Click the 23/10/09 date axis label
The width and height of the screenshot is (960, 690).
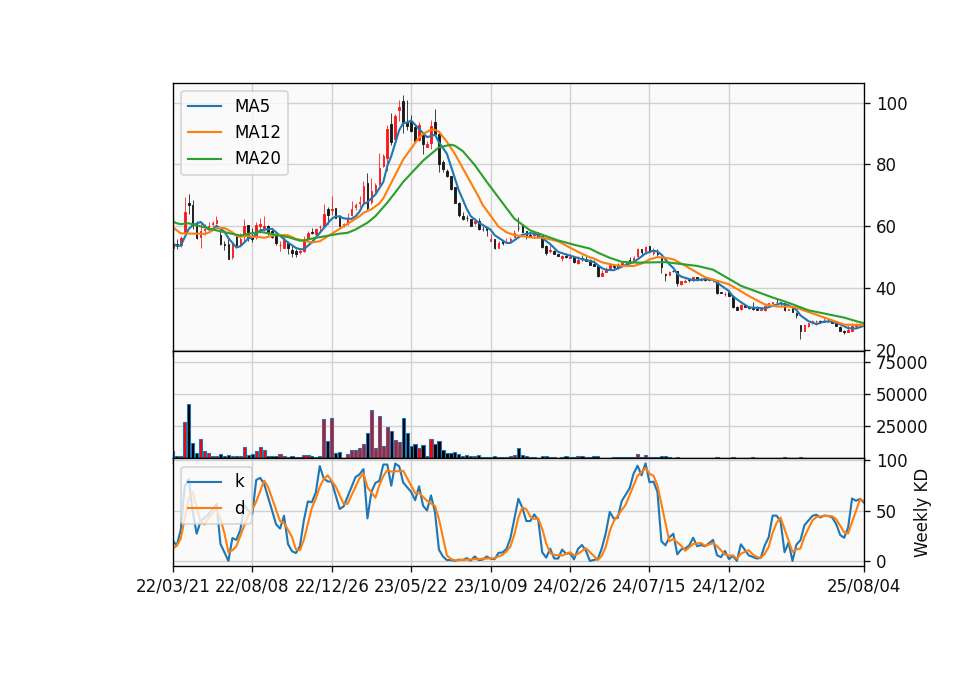click(490, 586)
